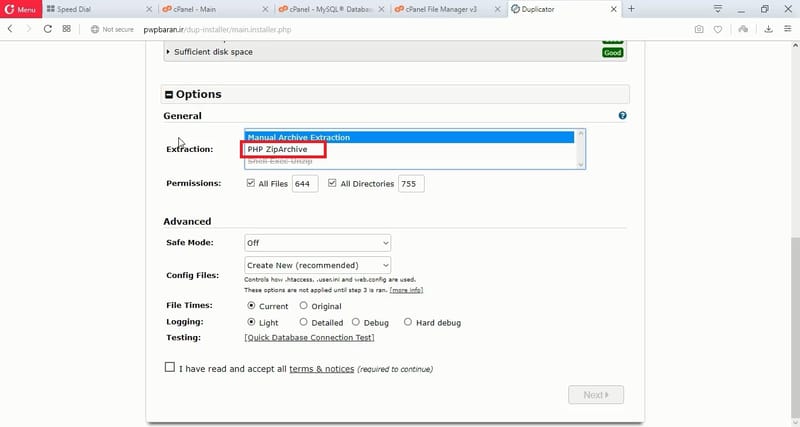The image size is (800, 427).
Task: Open the Speed Dial start page icon
Action: coord(66,29)
